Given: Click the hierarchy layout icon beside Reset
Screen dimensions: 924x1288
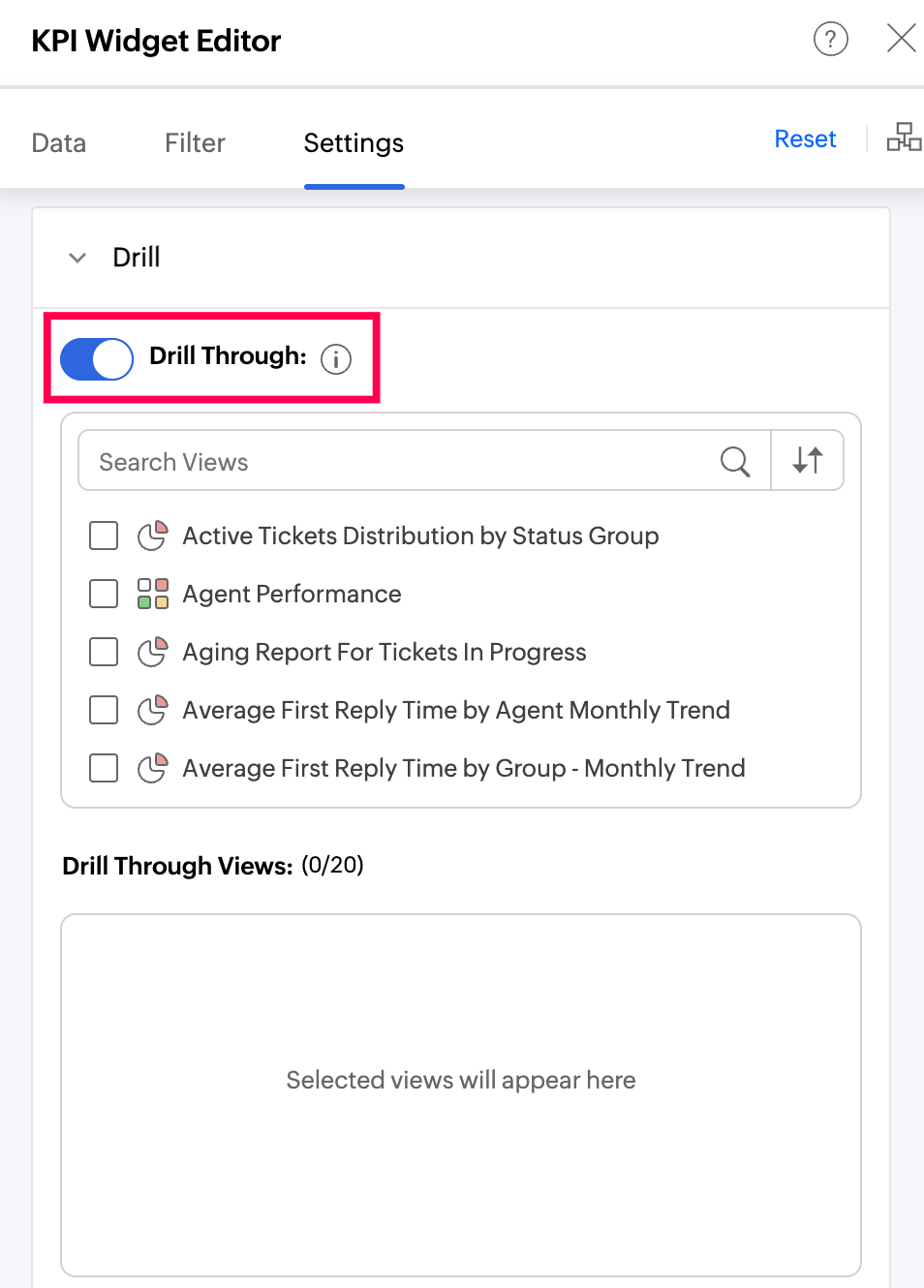Looking at the screenshot, I should pyautogui.click(x=904, y=137).
